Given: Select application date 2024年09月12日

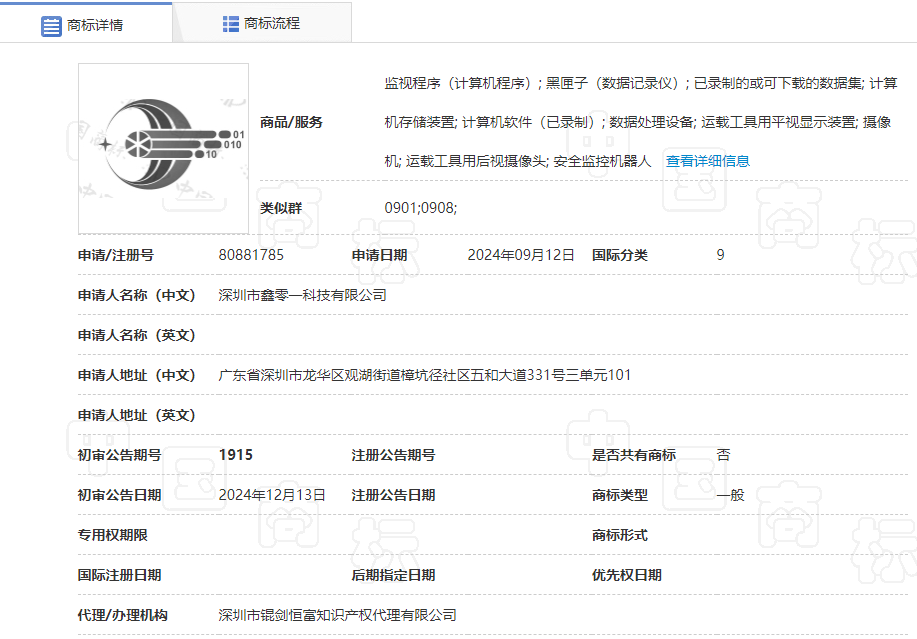Looking at the screenshot, I should point(521,255).
